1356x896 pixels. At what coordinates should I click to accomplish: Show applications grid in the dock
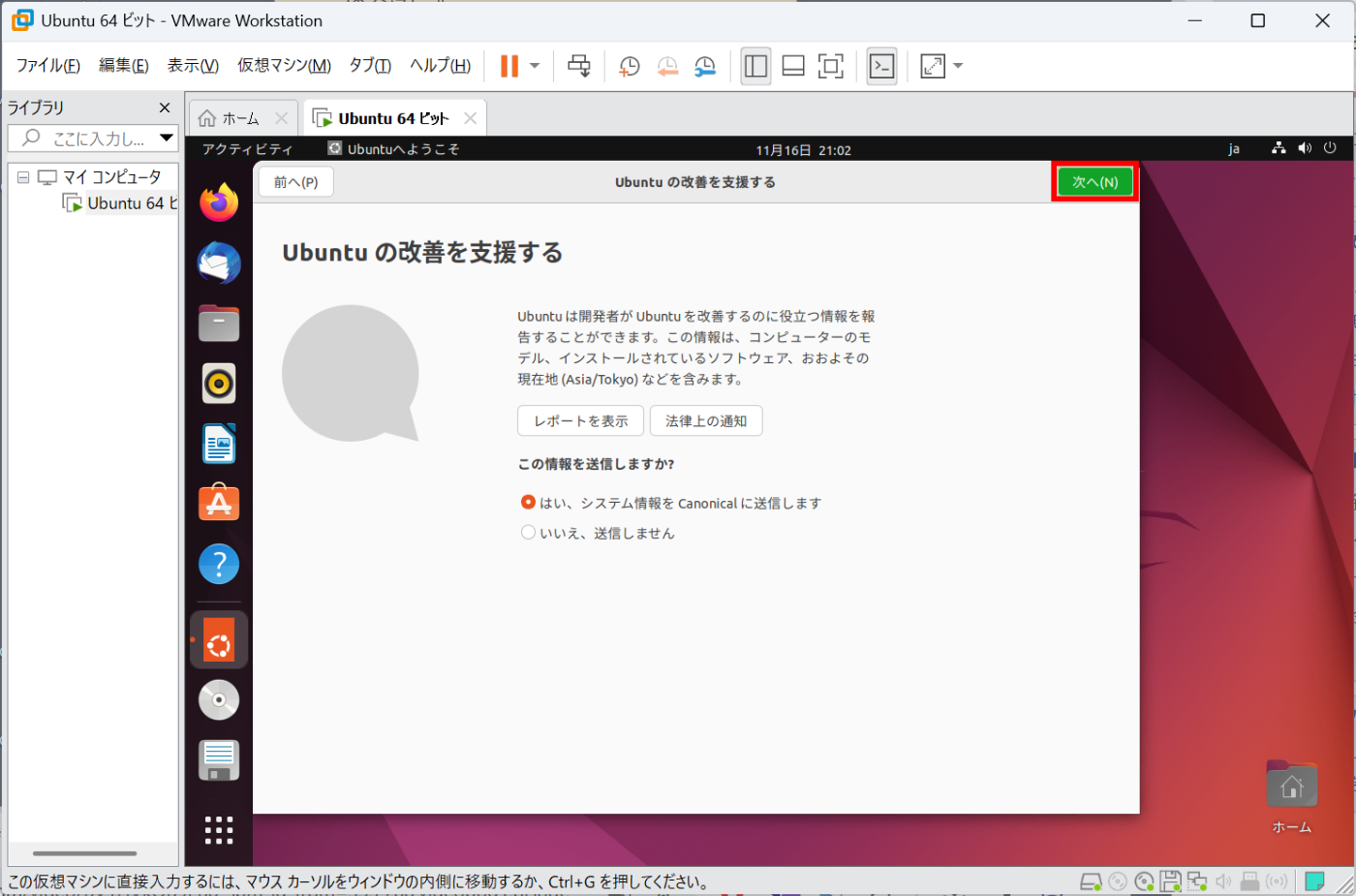pyautogui.click(x=219, y=830)
